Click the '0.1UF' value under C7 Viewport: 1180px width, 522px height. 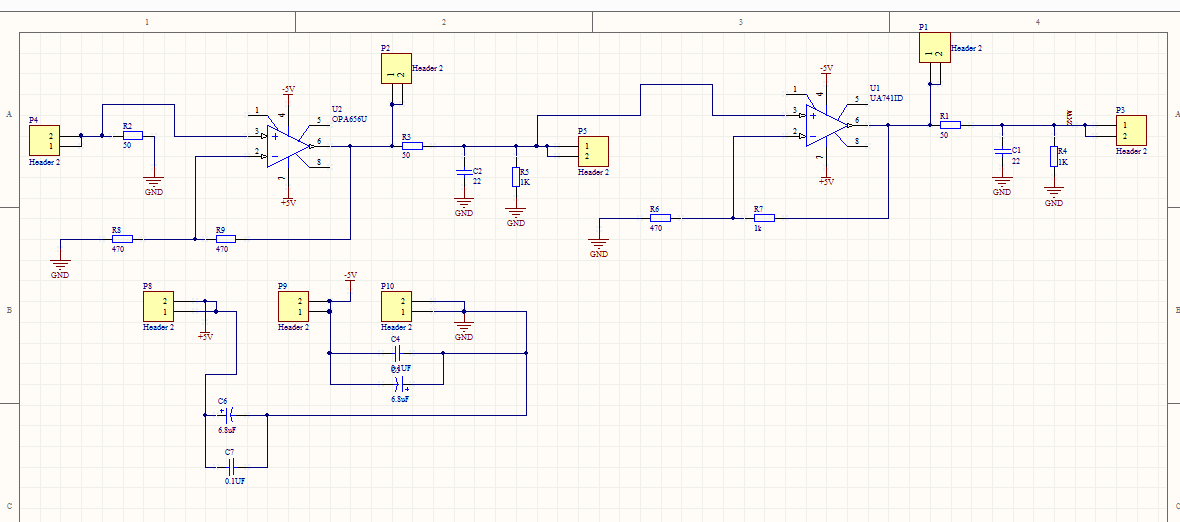coord(235,481)
